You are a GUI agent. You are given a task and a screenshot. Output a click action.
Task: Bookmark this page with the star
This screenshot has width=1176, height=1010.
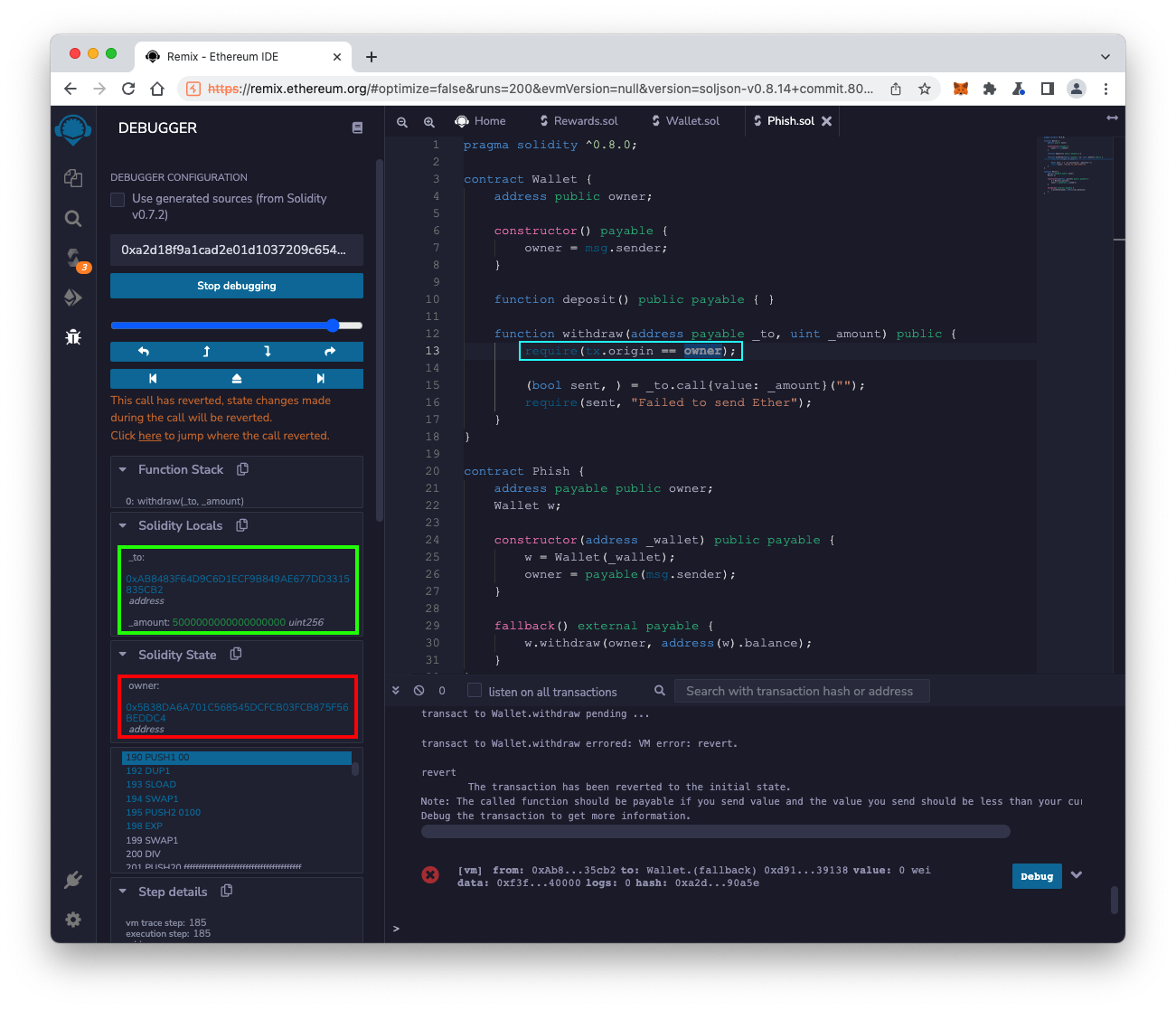pos(925,89)
